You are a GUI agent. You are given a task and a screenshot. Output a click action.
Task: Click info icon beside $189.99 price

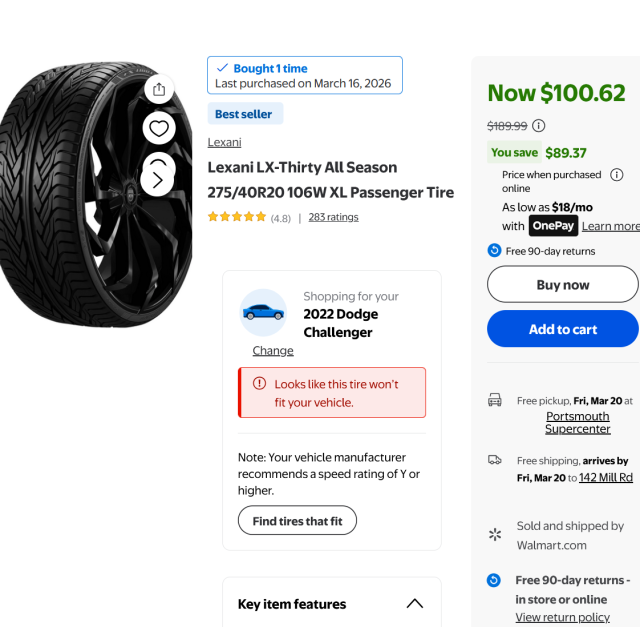539,125
